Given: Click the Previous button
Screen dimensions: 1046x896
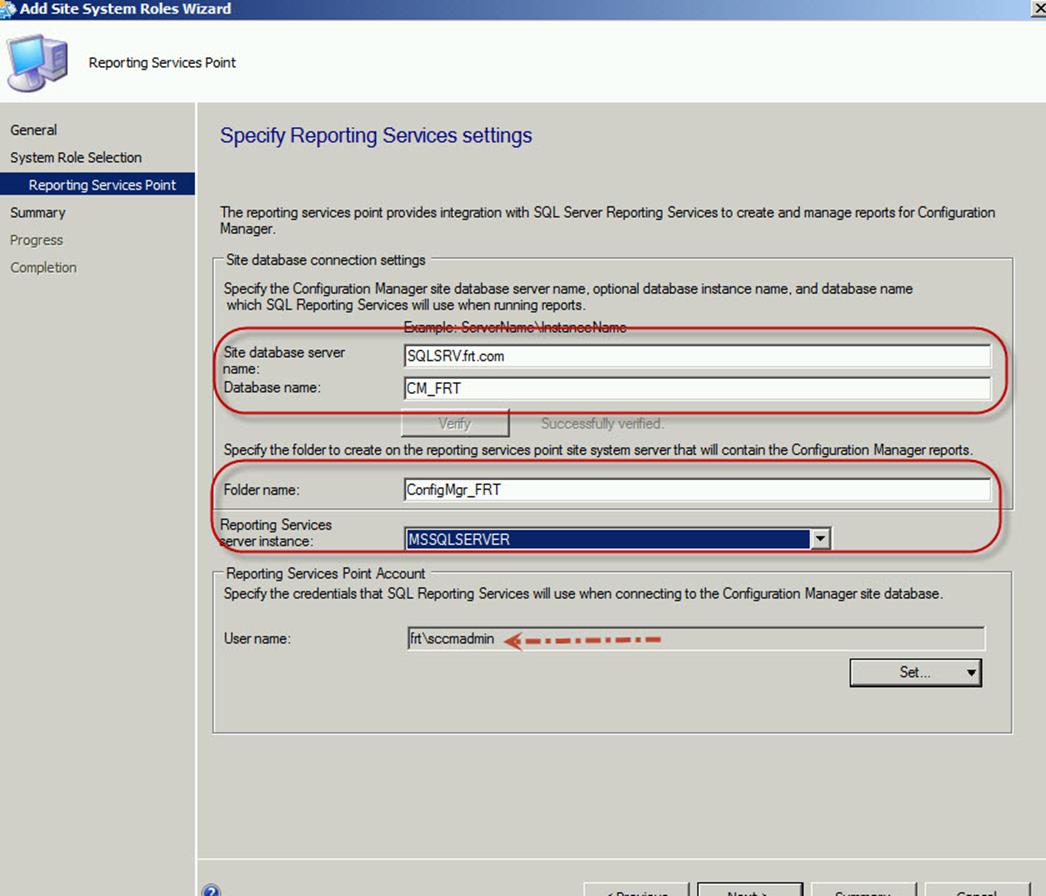Looking at the screenshot, I should 636,890.
